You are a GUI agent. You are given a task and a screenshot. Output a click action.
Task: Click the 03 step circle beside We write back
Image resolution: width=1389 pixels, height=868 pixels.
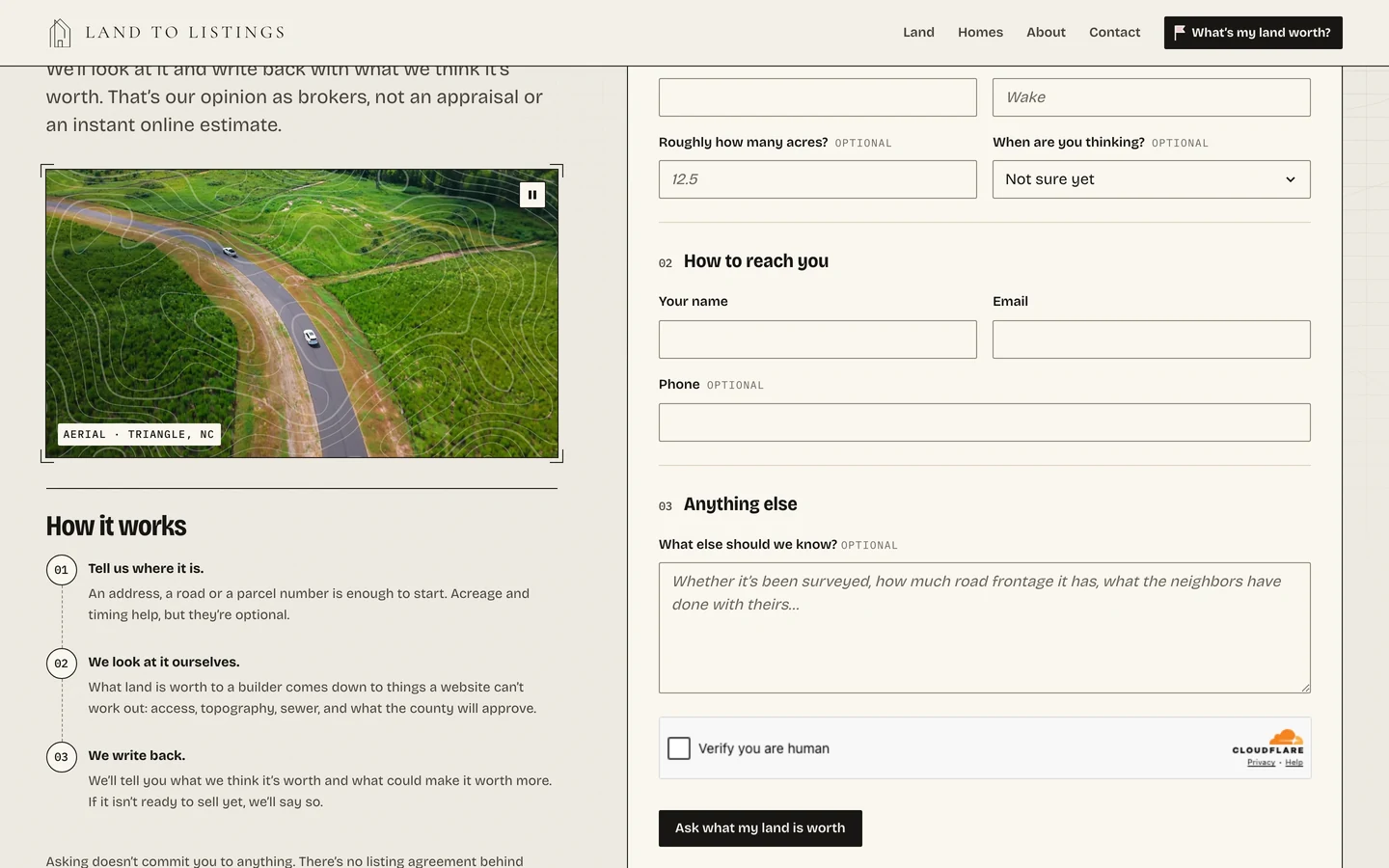pos(62,757)
